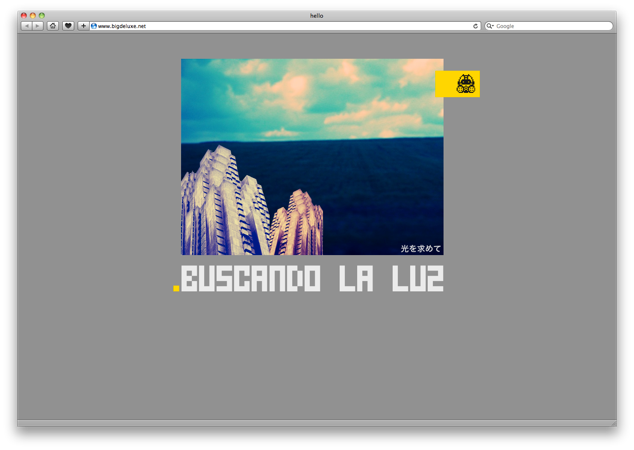Click the window title "hello"
Image resolution: width=634 pixels, height=450 pixels.
pyautogui.click(x=317, y=15)
